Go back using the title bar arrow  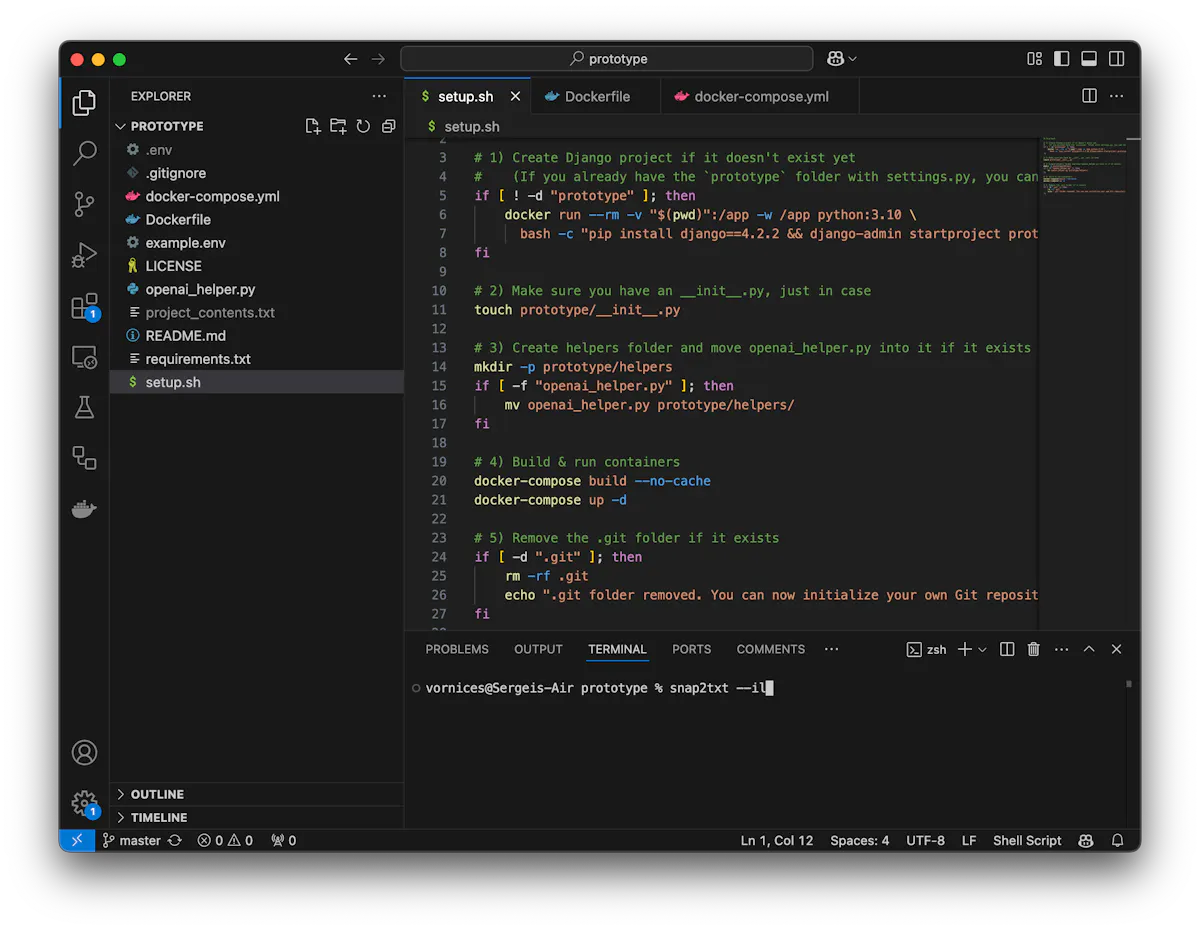pyautogui.click(x=350, y=59)
